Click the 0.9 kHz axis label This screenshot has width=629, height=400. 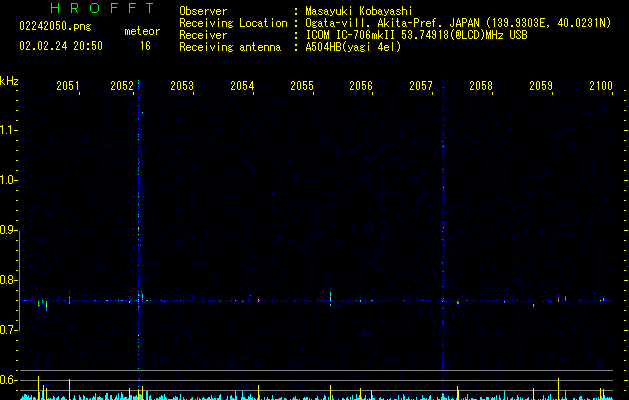click(8, 230)
